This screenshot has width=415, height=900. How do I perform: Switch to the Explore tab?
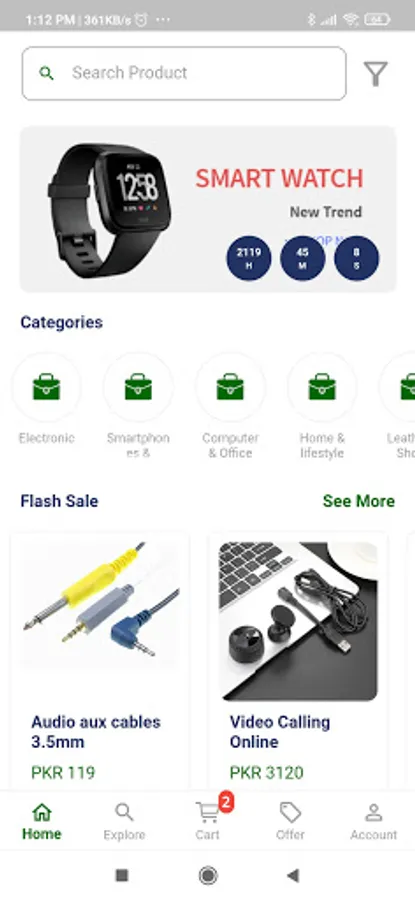tap(125, 821)
